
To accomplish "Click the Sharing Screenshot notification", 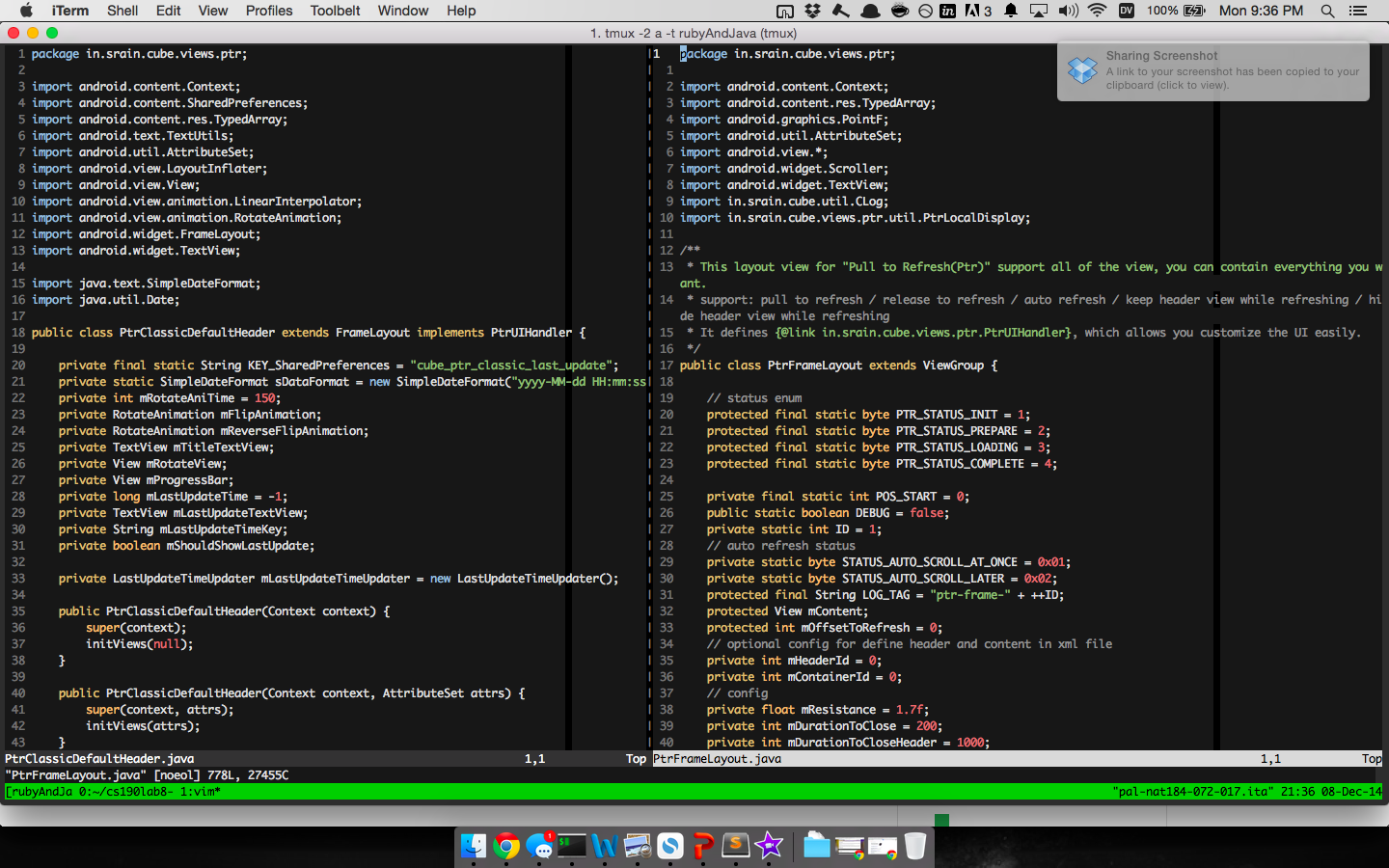I will [x=1213, y=70].
